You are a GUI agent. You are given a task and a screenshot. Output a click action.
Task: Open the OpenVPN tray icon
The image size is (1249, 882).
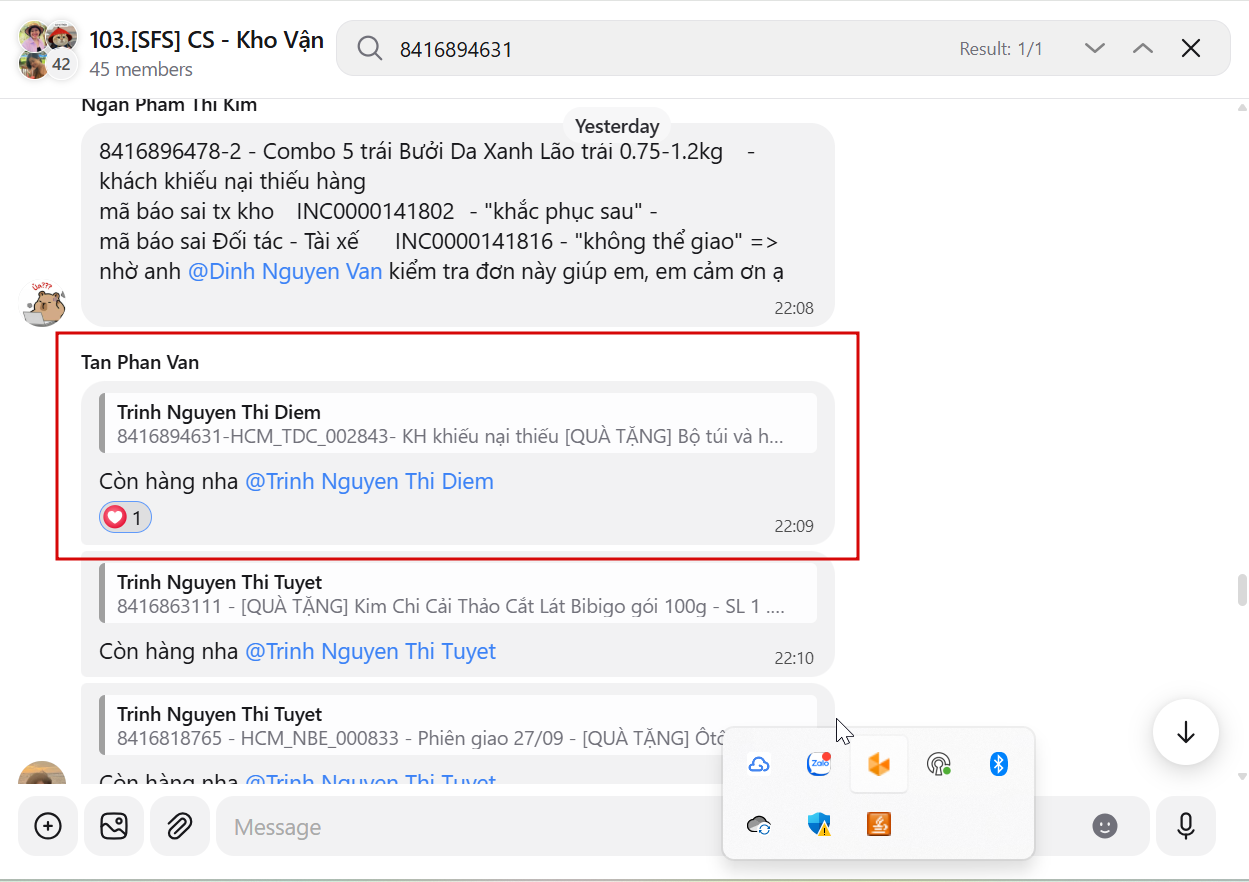point(938,765)
